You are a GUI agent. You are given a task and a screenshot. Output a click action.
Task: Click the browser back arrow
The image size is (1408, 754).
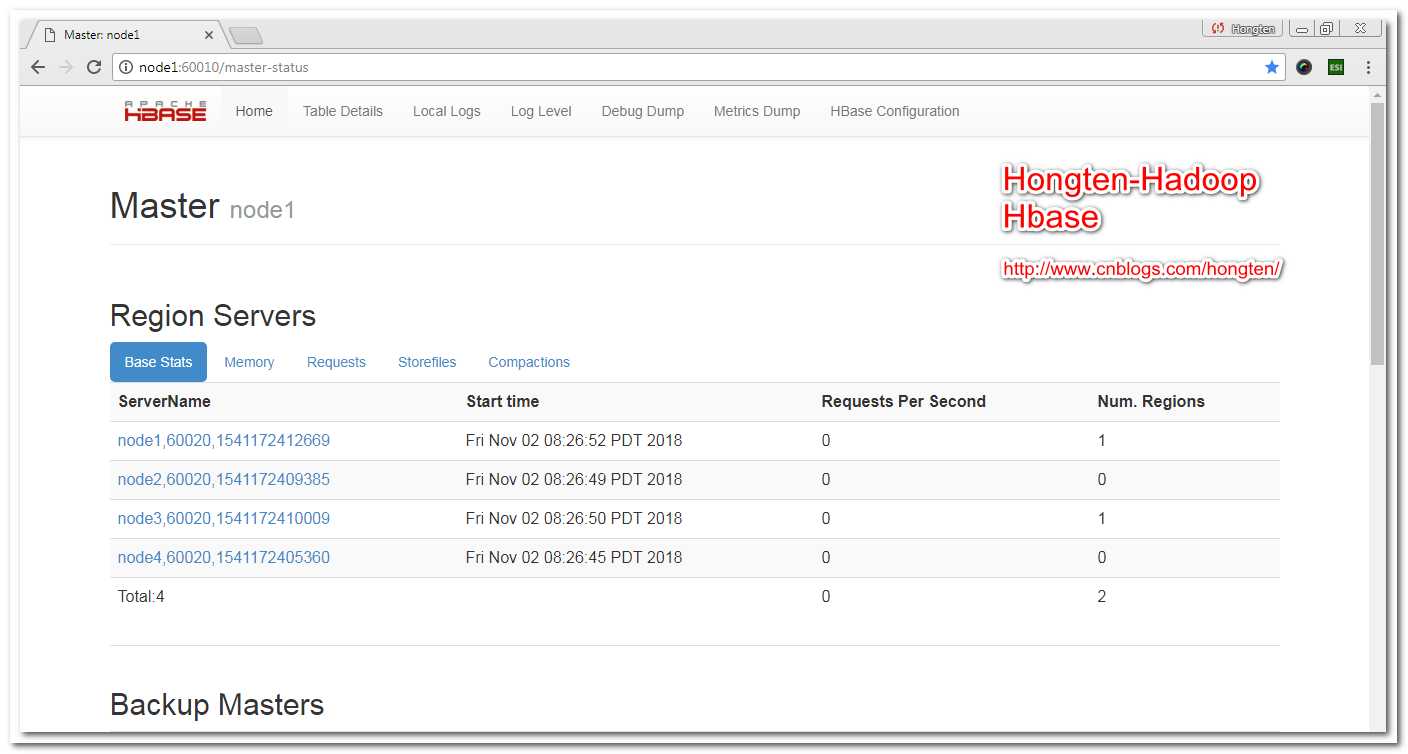click(x=38, y=67)
